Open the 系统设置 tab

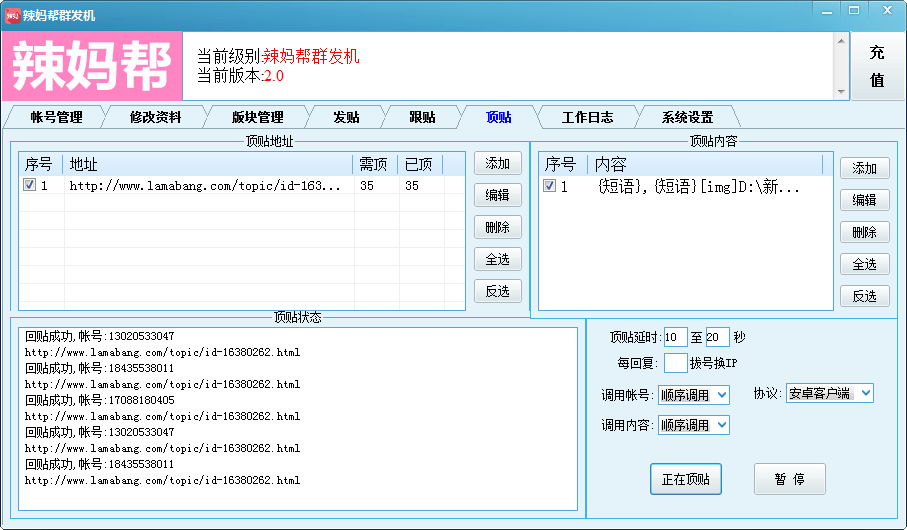coord(687,117)
